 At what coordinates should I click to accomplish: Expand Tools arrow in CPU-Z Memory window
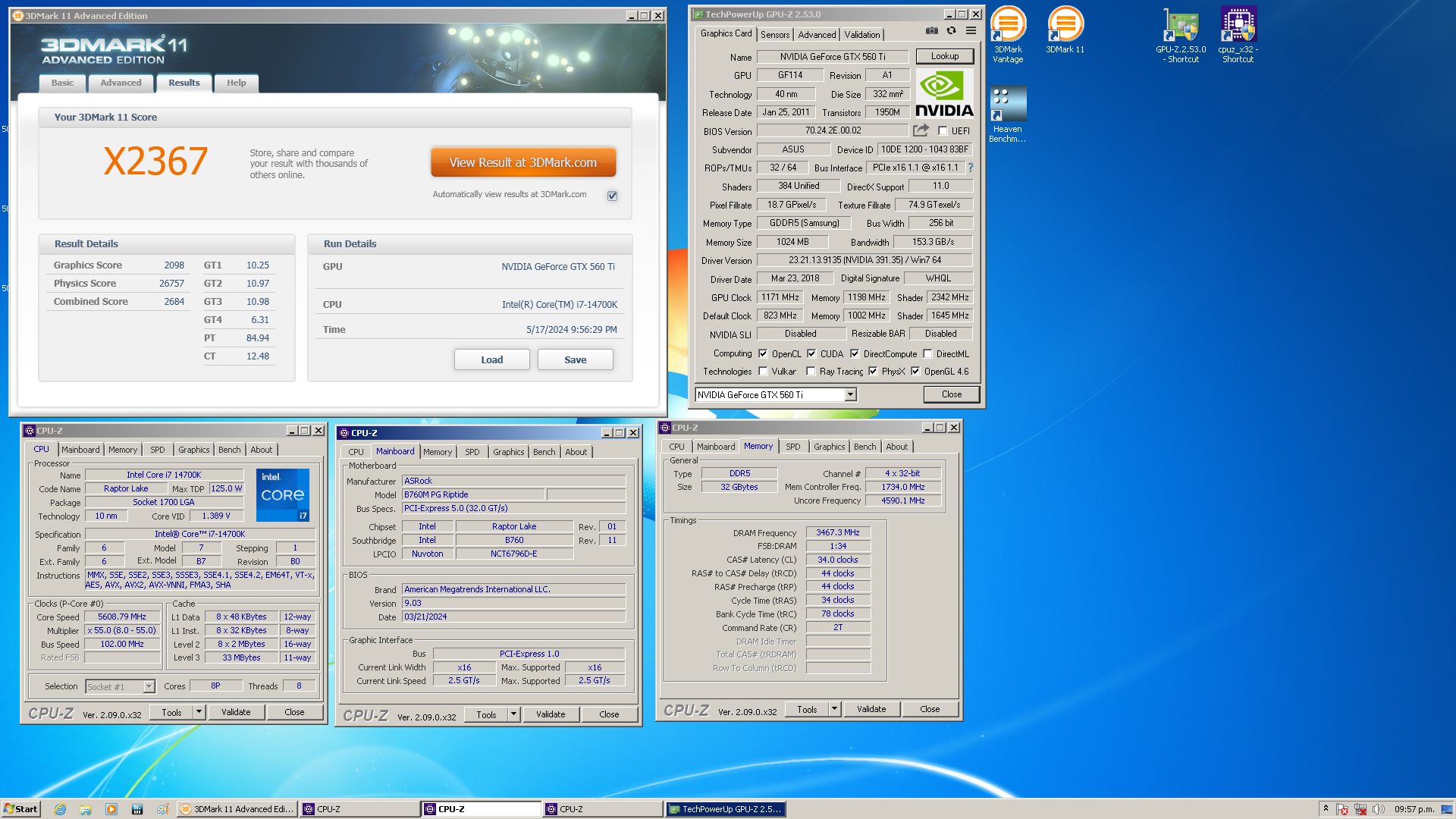click(834, 709)
